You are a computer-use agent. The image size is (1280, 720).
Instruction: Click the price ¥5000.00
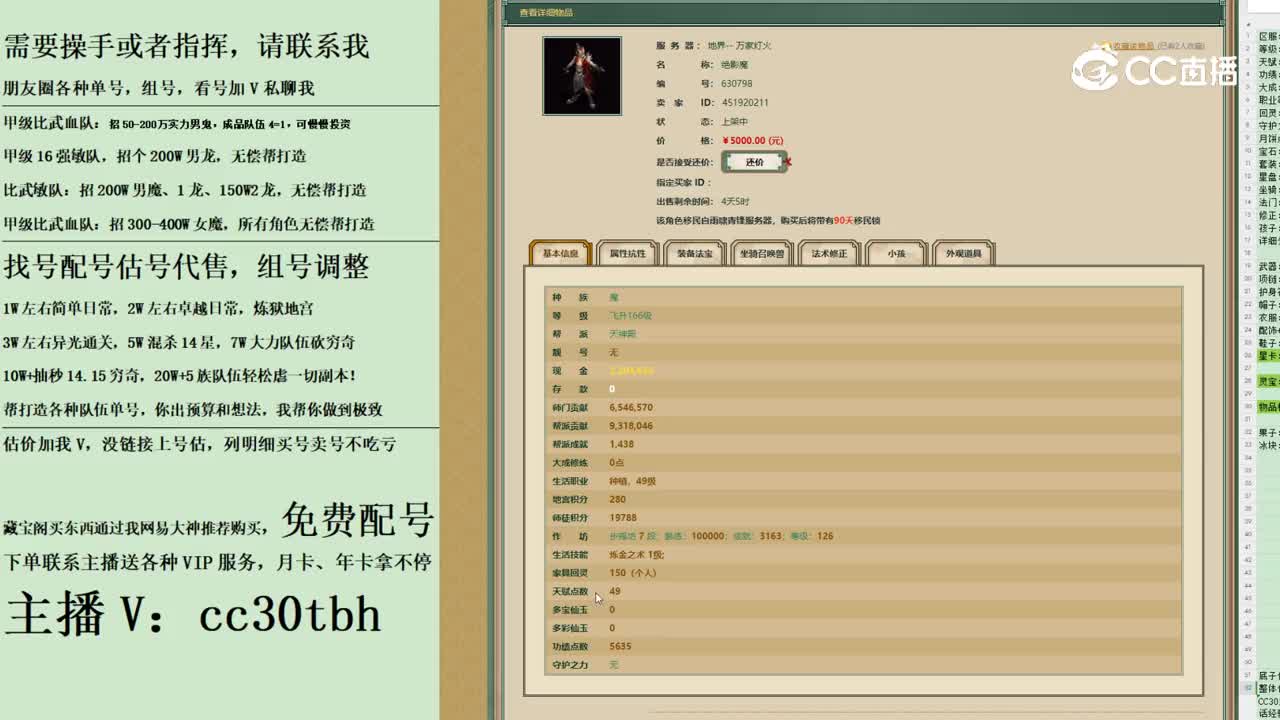point(753,141)
